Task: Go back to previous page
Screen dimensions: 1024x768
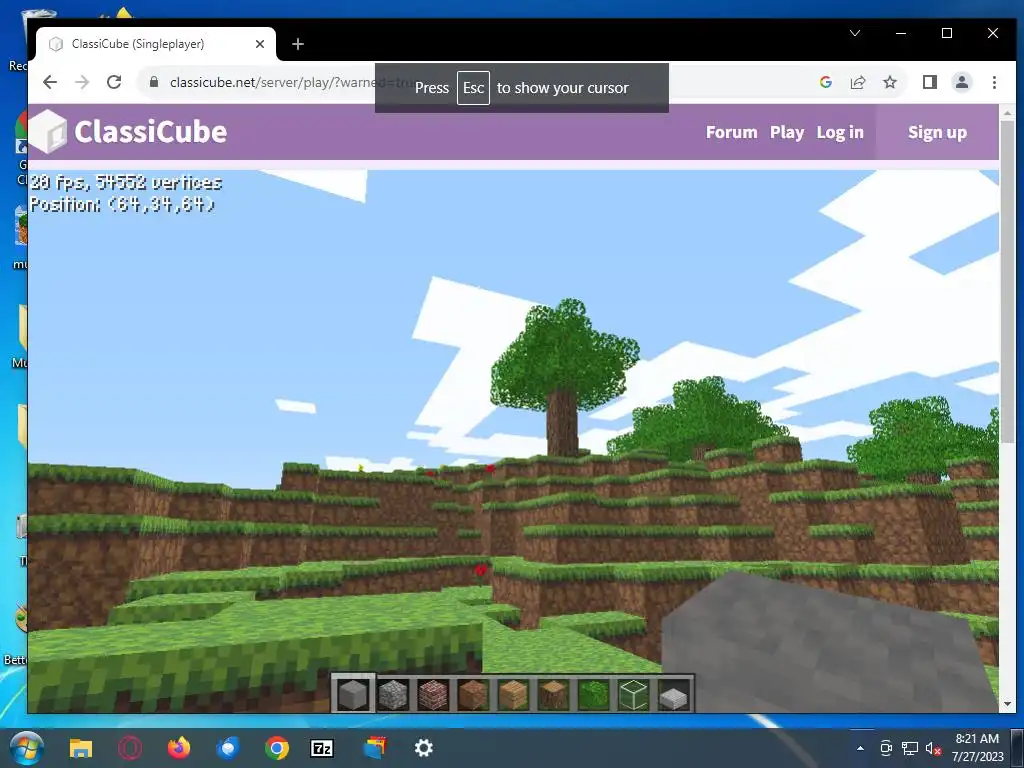Action: click(50, 82)
